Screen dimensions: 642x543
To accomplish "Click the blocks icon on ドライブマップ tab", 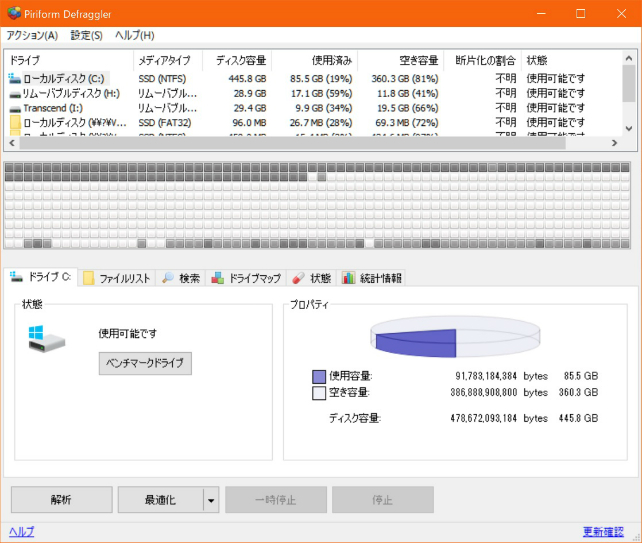I will 217,278.
